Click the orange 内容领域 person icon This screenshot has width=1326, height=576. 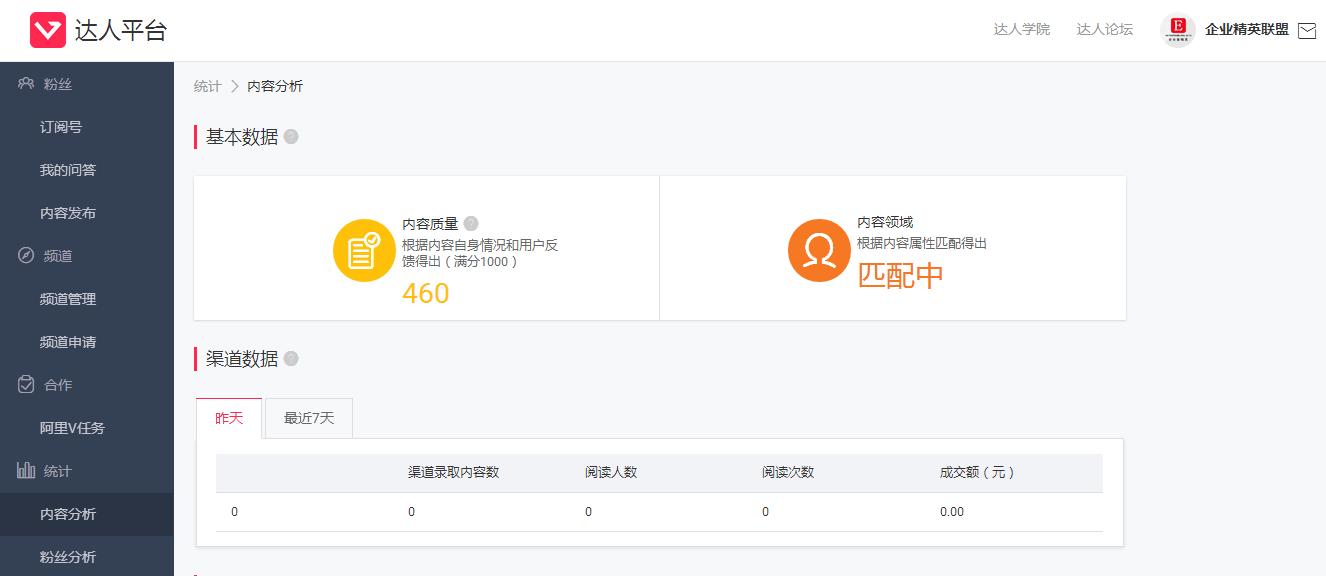[818, 249]
